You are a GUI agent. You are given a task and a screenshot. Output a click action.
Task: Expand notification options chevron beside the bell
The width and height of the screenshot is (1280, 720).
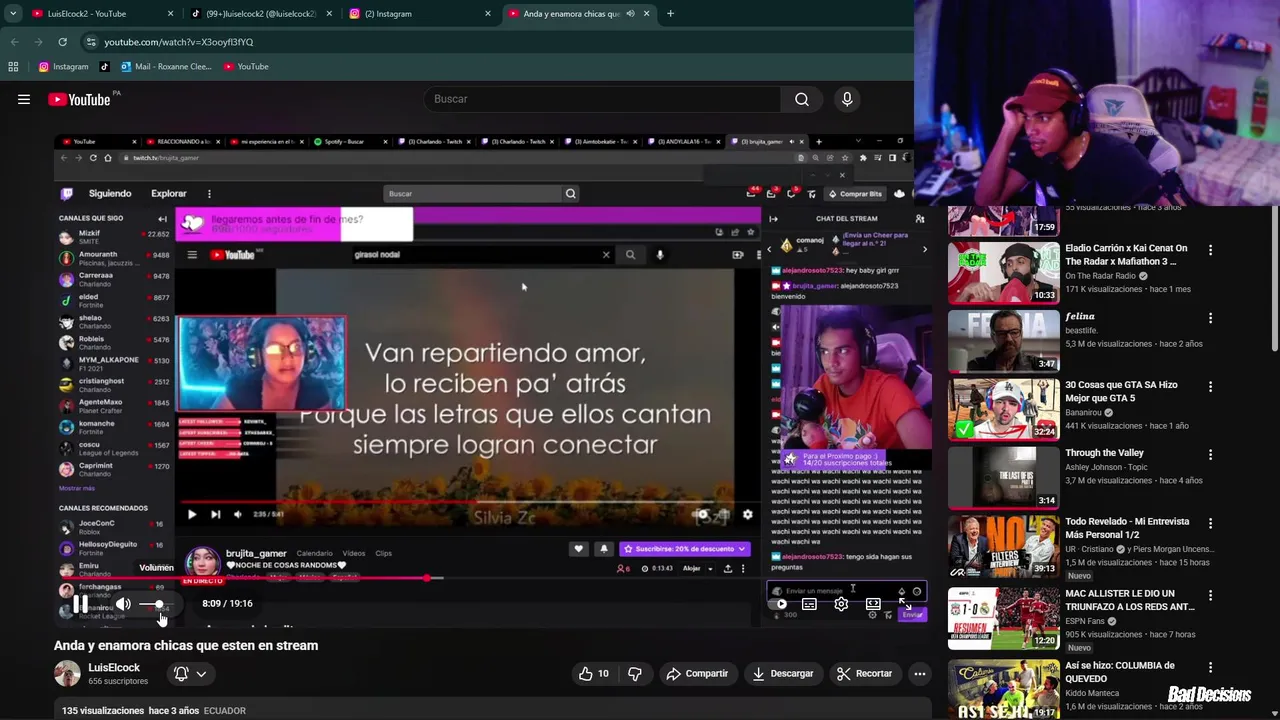click(201, 674)
